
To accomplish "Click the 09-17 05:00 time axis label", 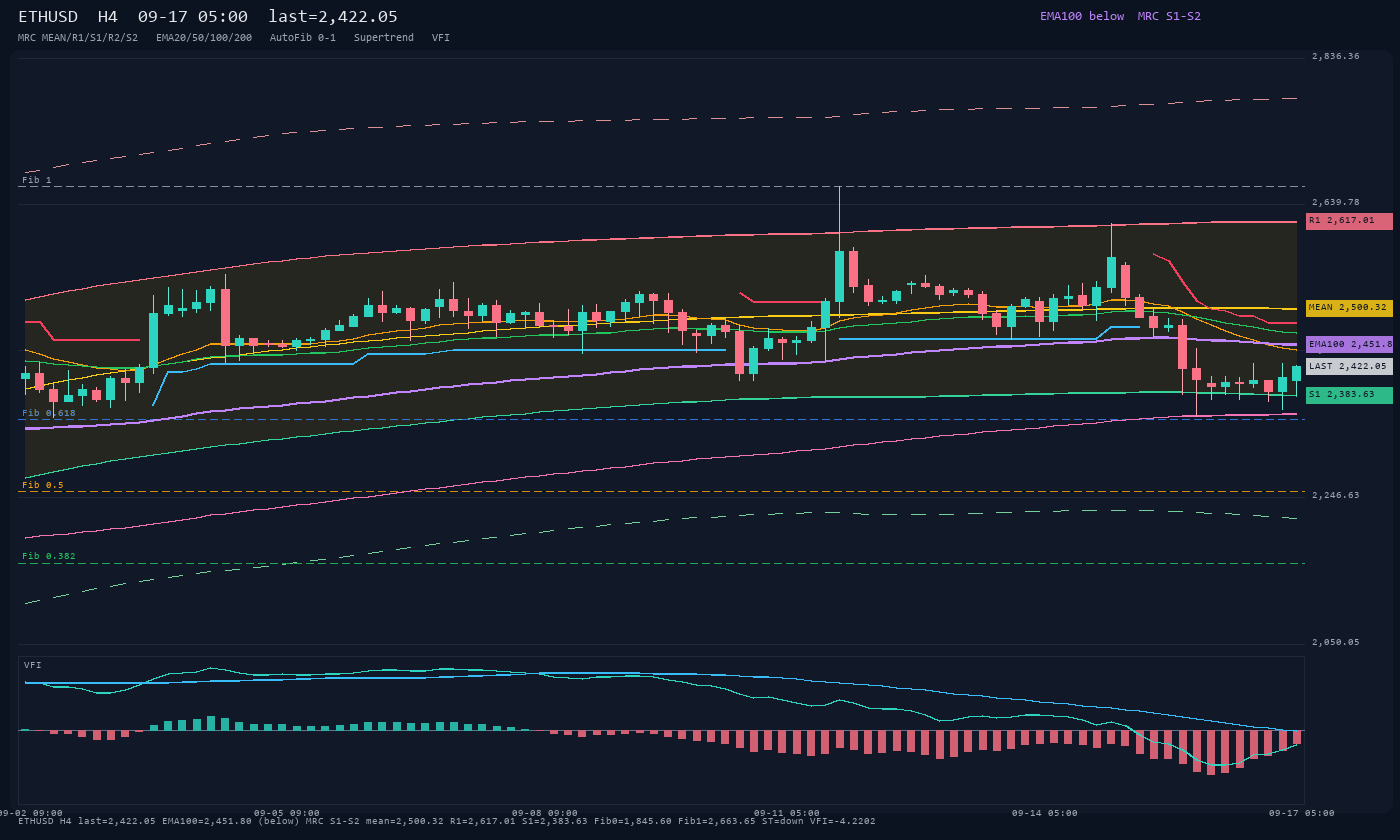I will [x=1302, y=813].
